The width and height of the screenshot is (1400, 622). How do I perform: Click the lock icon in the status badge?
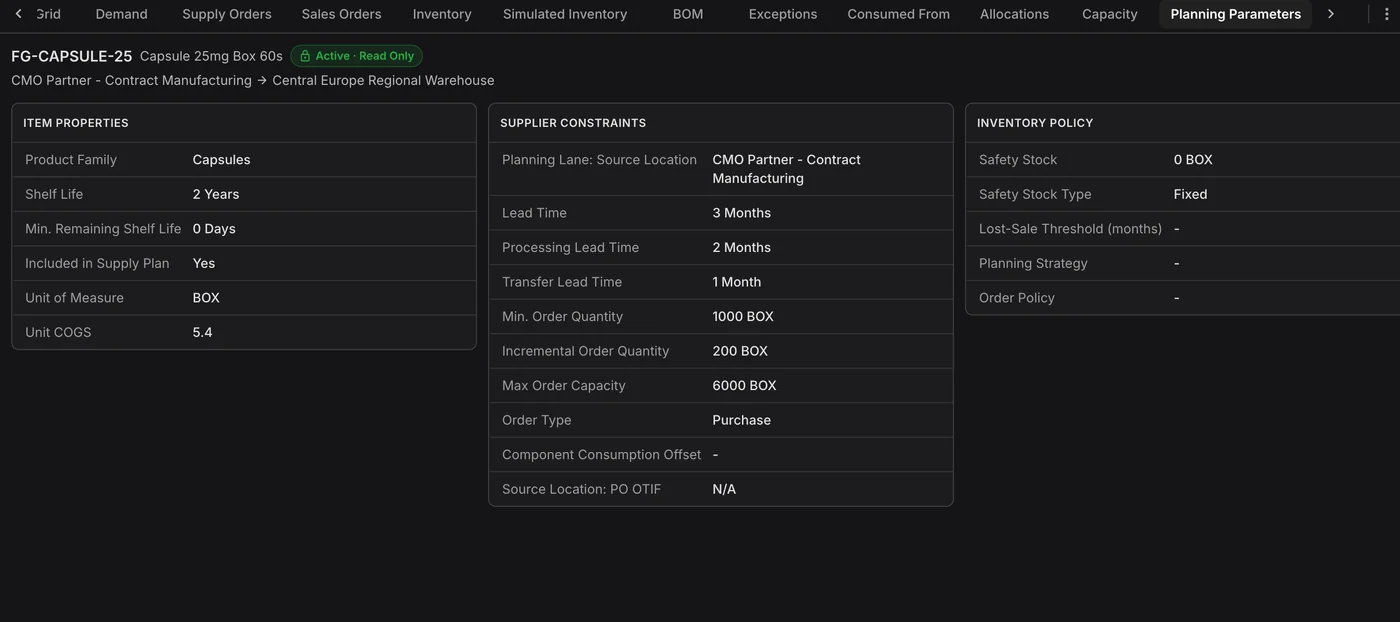pyautogui.click(x=305, y=56)
